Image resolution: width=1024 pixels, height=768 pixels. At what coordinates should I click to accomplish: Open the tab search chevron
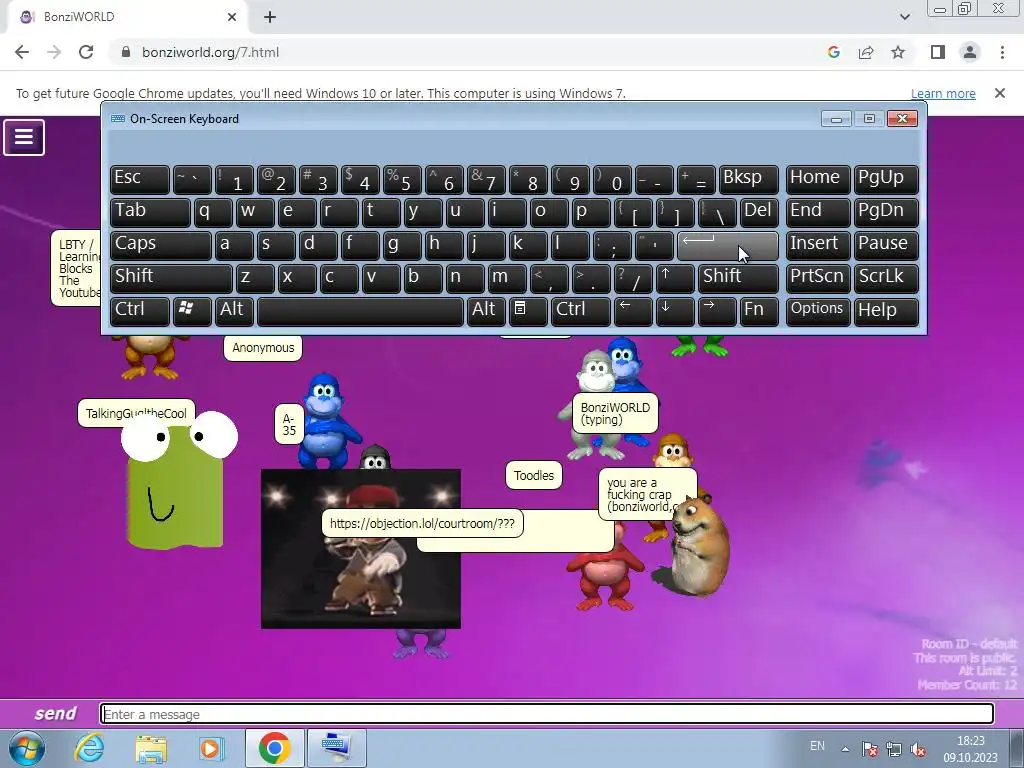904,17
